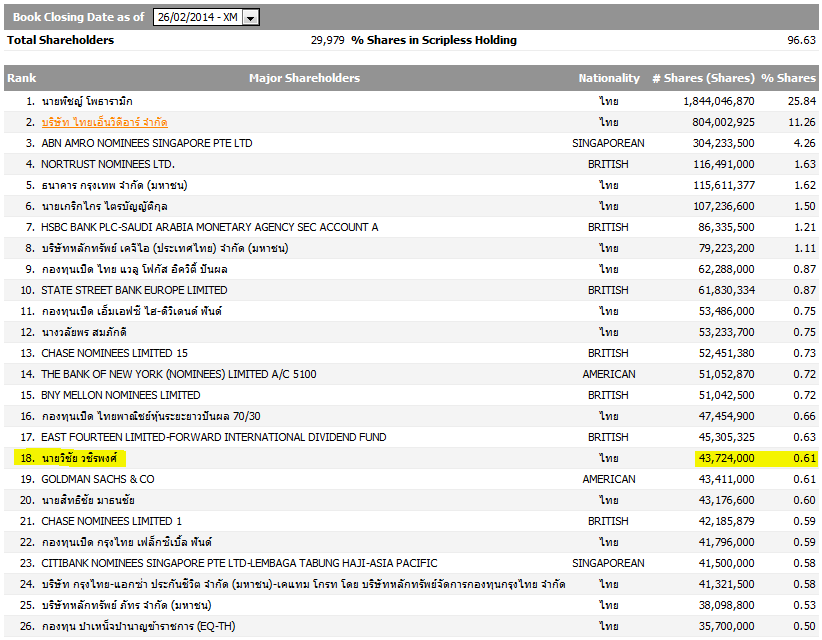Select THE BANK OF NEW YORK (NOMINEES) row
This screenshot has height=640, width=822.
[178, 374]
